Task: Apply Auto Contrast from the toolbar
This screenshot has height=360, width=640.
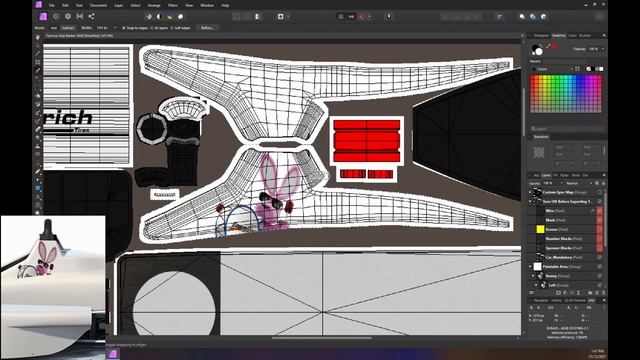Action: tap(159, 16)
